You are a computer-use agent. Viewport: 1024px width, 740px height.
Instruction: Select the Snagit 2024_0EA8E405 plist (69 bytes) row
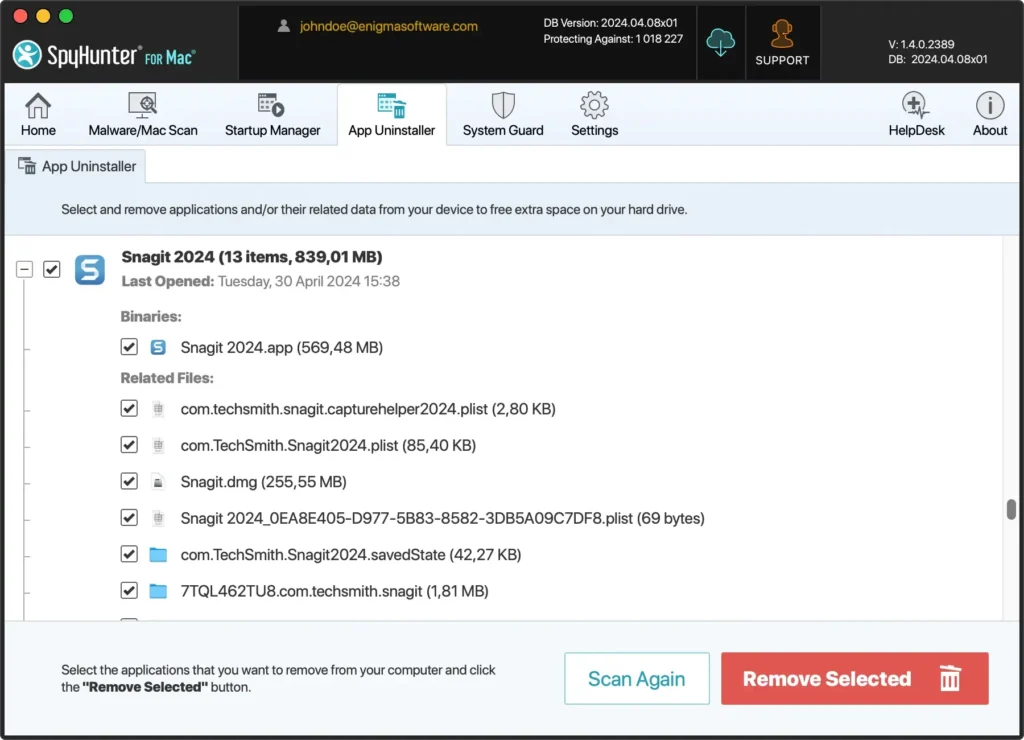[x=442, y=519]
